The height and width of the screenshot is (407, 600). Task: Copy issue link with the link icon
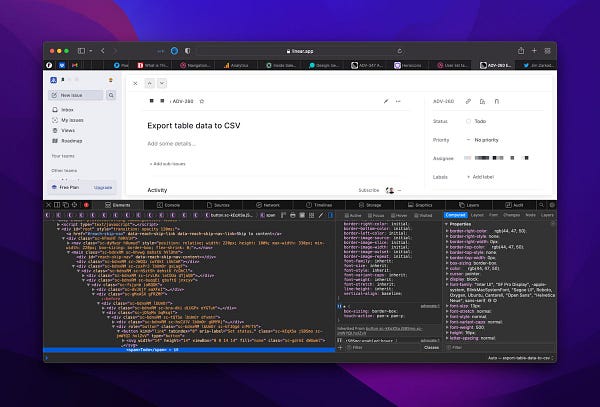click(468, 101)
